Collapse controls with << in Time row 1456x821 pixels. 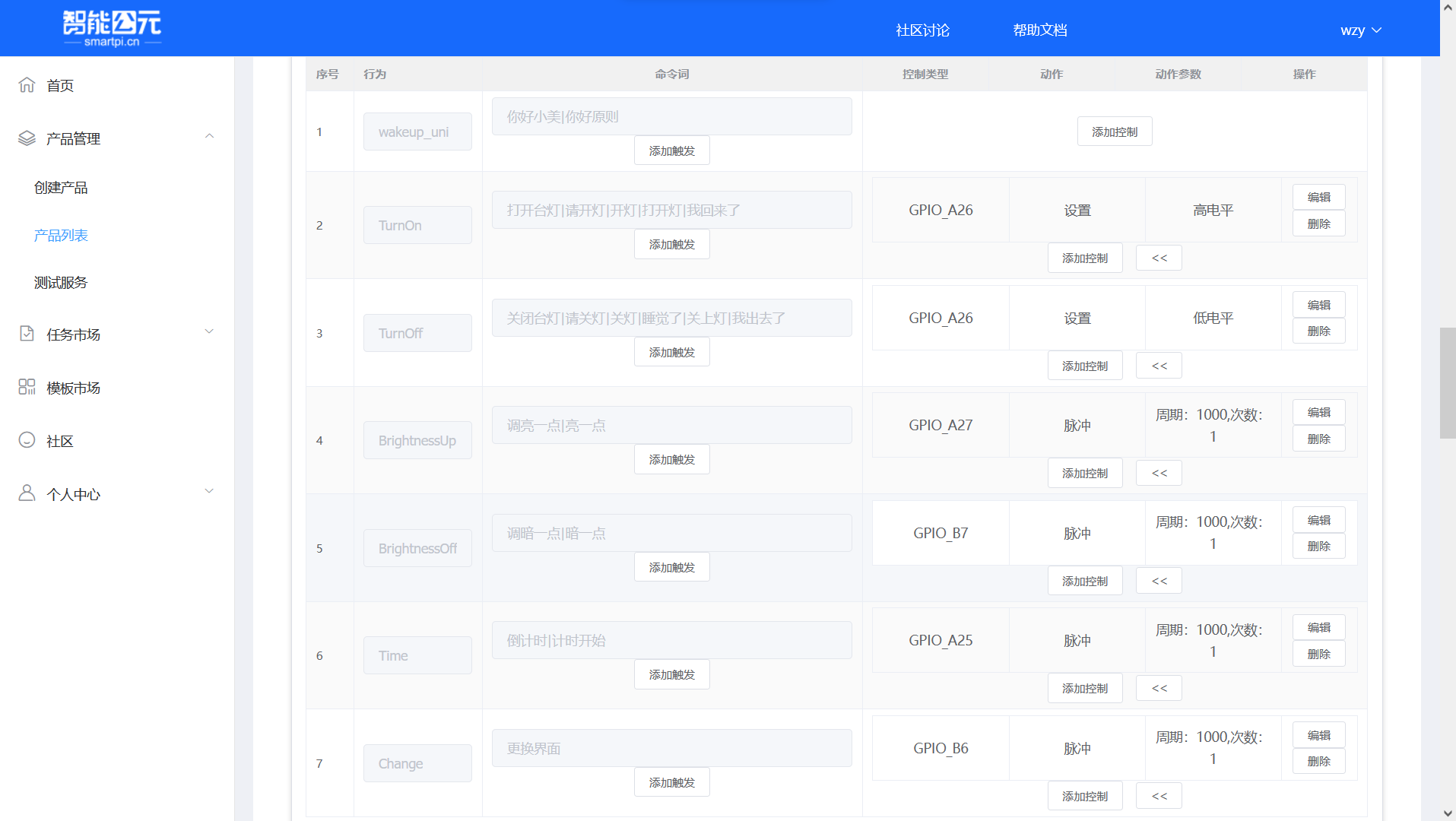click(1159, 688)
